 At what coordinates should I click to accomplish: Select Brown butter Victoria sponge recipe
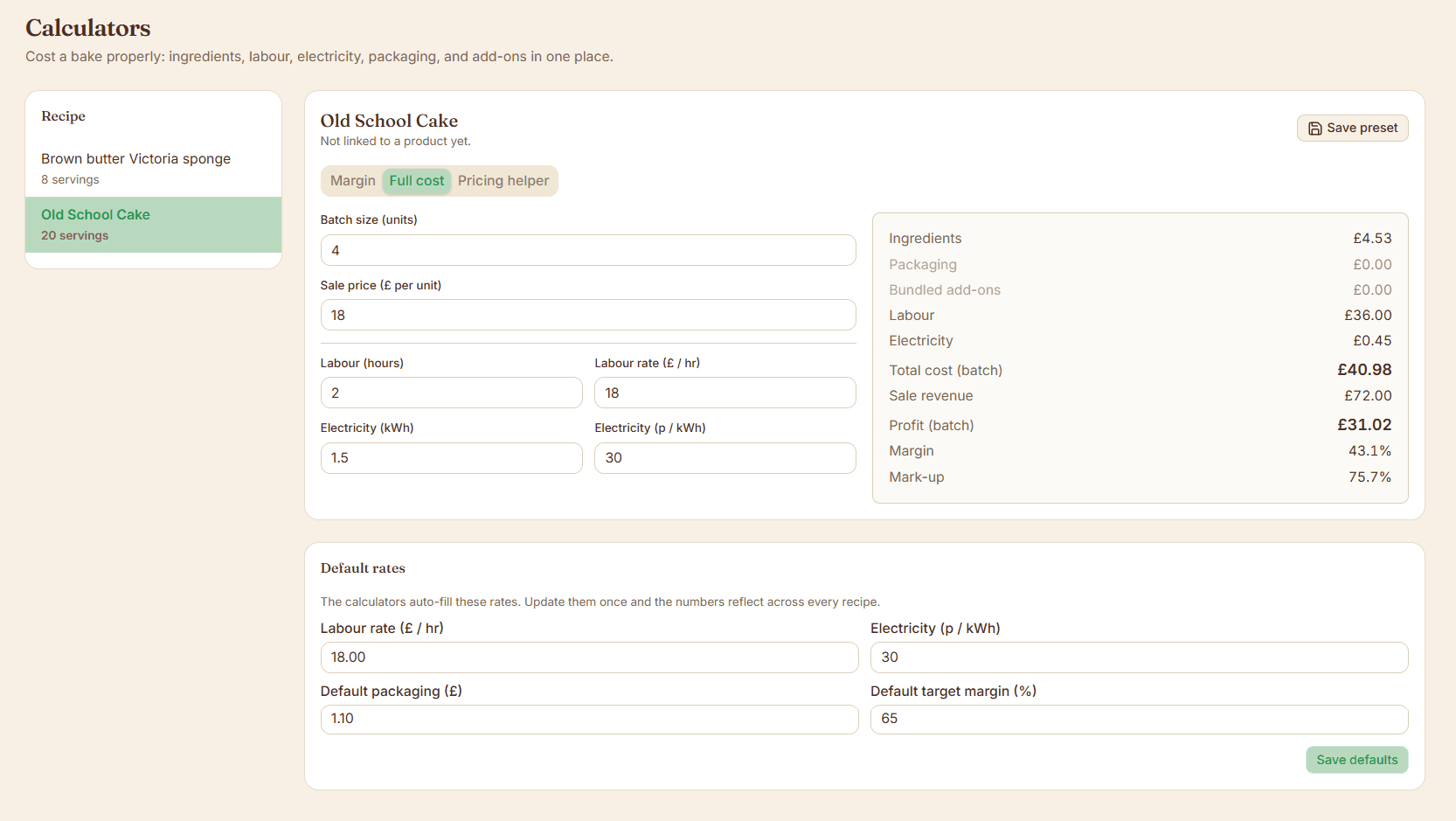pos(153,169)
